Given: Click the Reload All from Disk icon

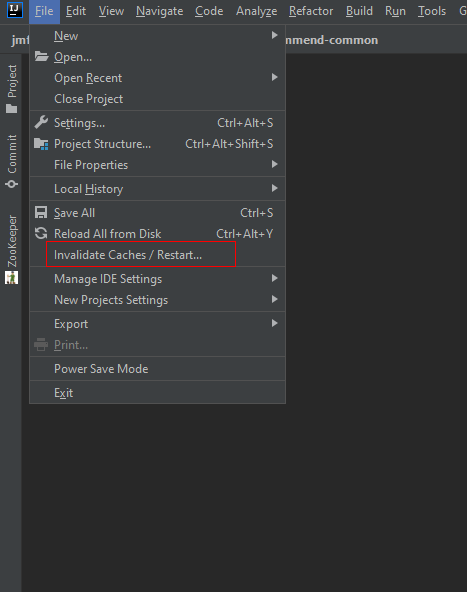Looking at the screenshot, I should (41, 233).
